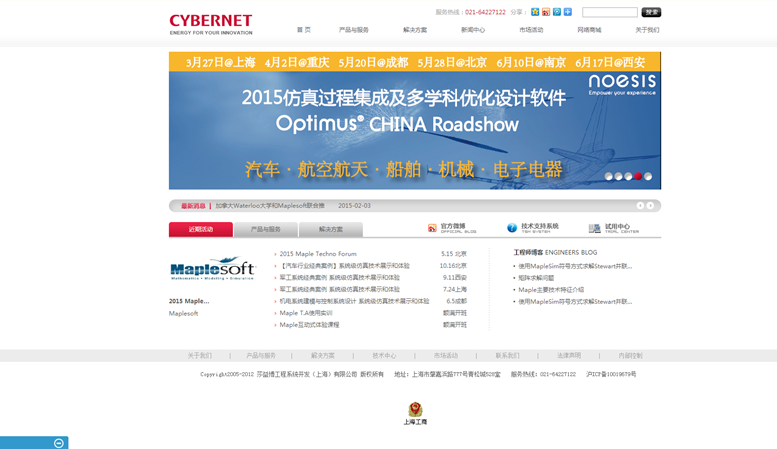This screenshot has height=449, width=777.
Task: Open the Waterloo大学和Maplesoft news headline
Action: pyautogui.click(x=270, y=206)
